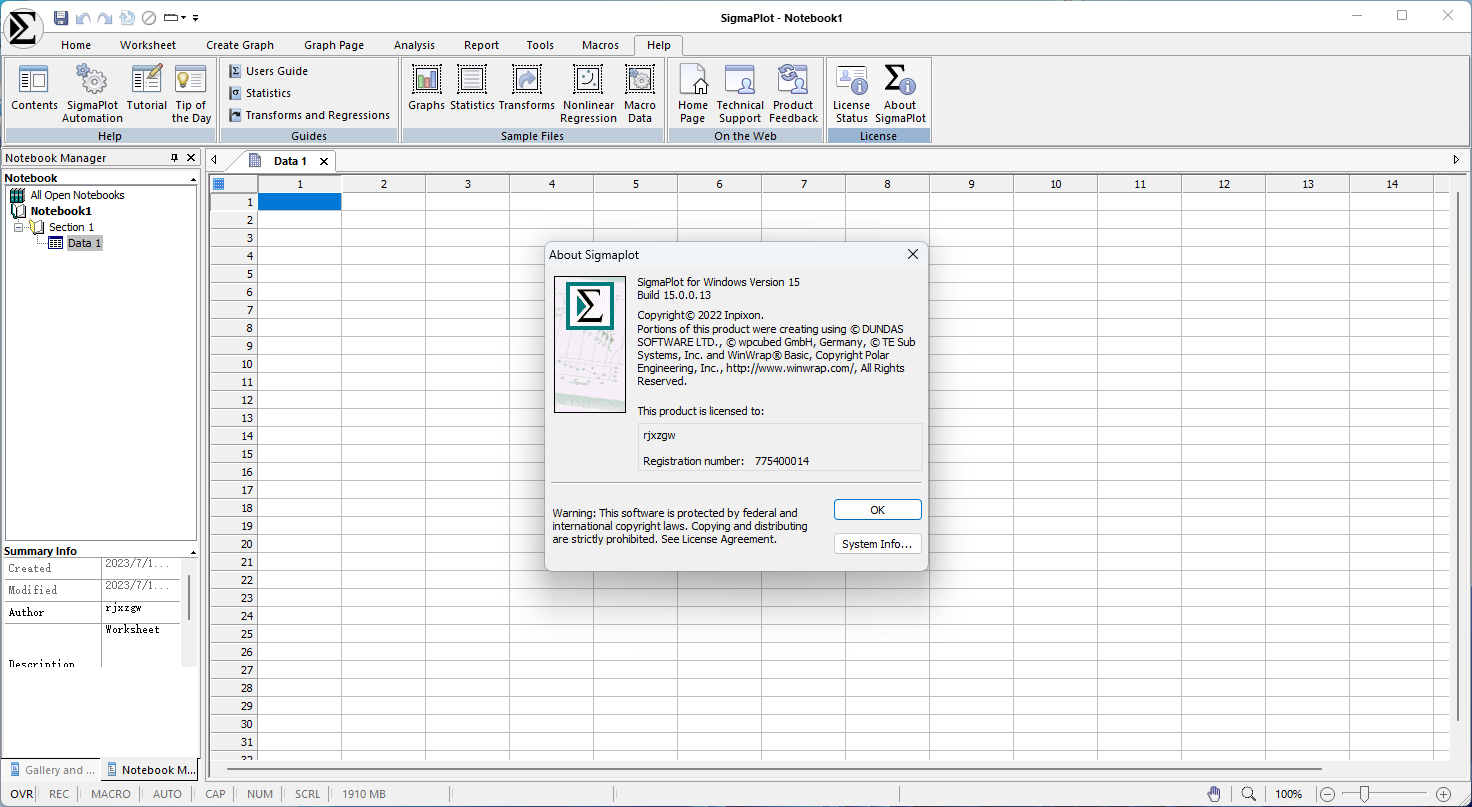Switch to the Macros tab
1472x807 pixels.
pos(600,45)
